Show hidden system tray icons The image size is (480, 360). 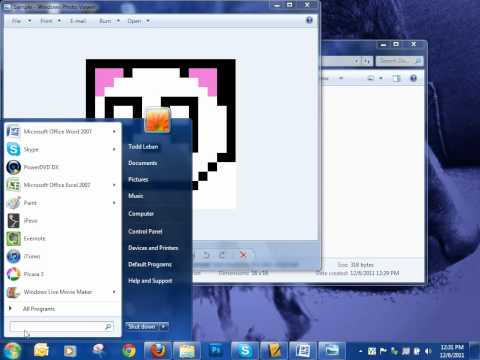(360, 351)
